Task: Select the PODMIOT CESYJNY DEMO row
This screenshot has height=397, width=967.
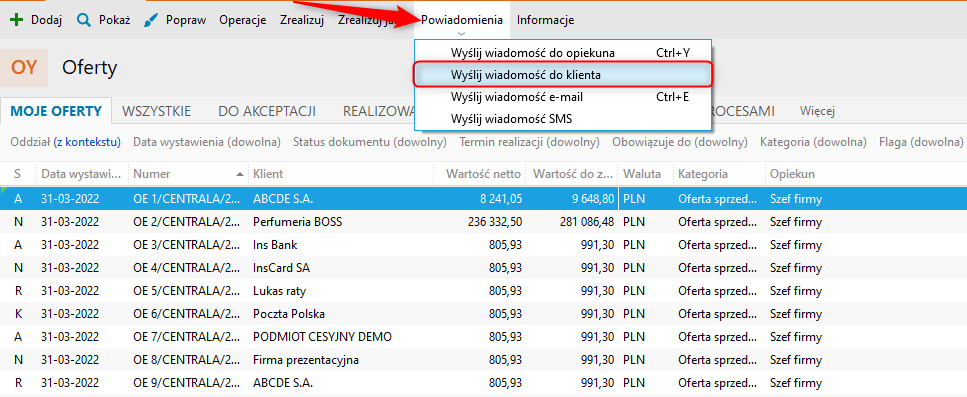Action: [x=484, y=337]
